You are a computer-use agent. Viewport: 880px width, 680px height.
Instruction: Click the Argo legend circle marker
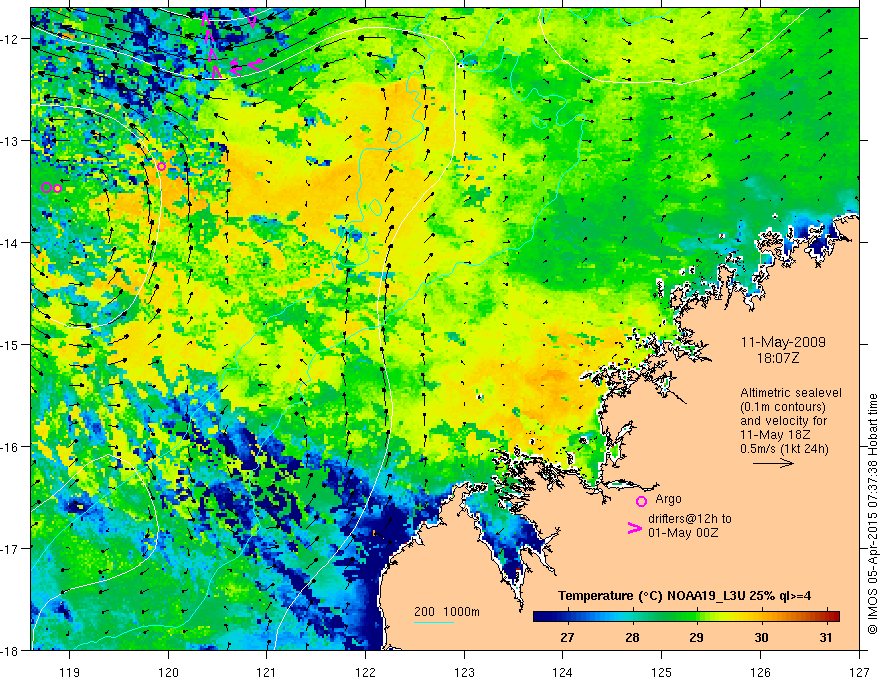tap(641, 501)
